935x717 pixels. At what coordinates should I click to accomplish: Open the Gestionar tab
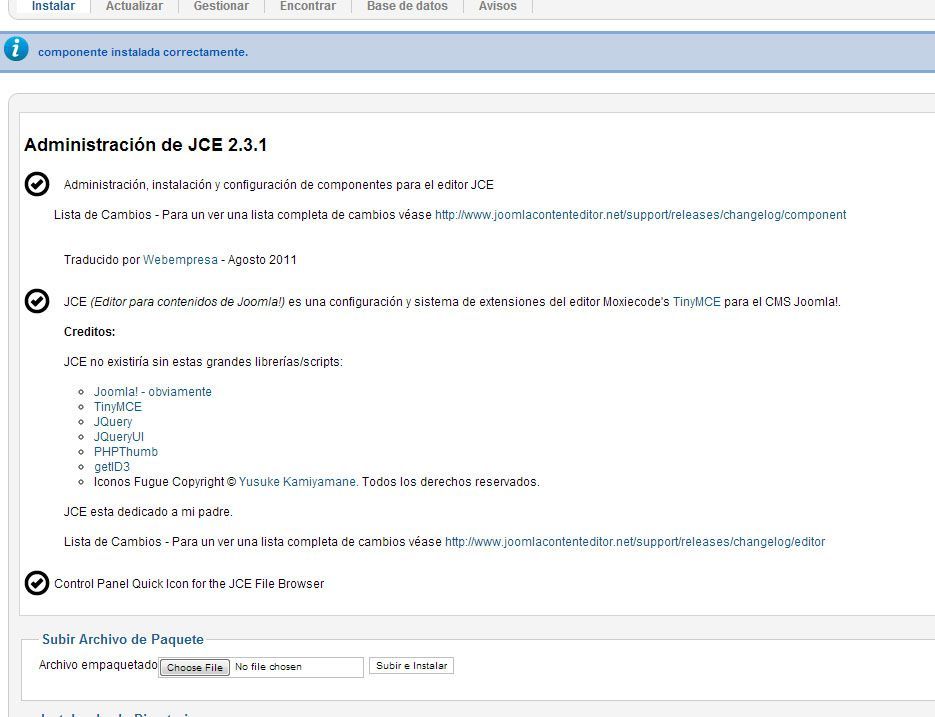pyautogui.click(x=221, y=6)
